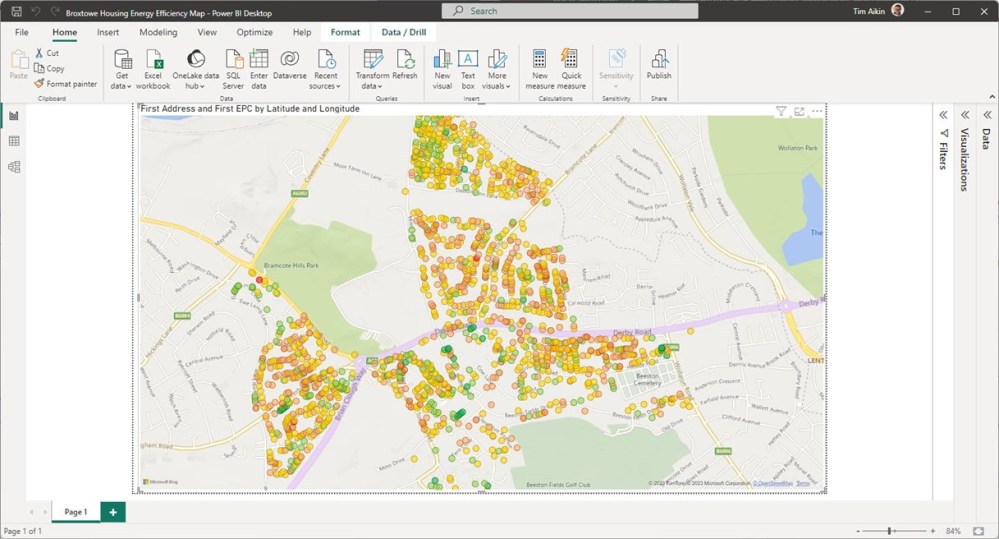Click the Format painter button
999x539 pixels.
[x=66, y=84]
